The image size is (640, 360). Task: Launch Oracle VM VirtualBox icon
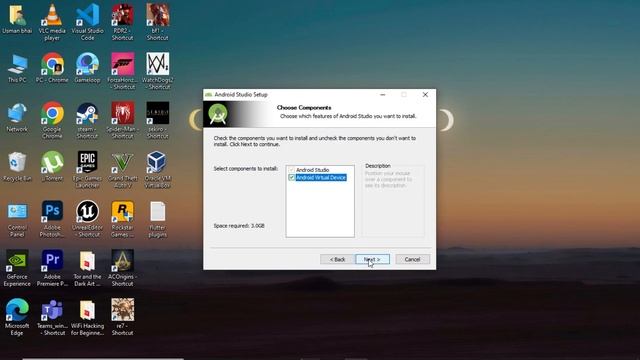pos(158,162)
